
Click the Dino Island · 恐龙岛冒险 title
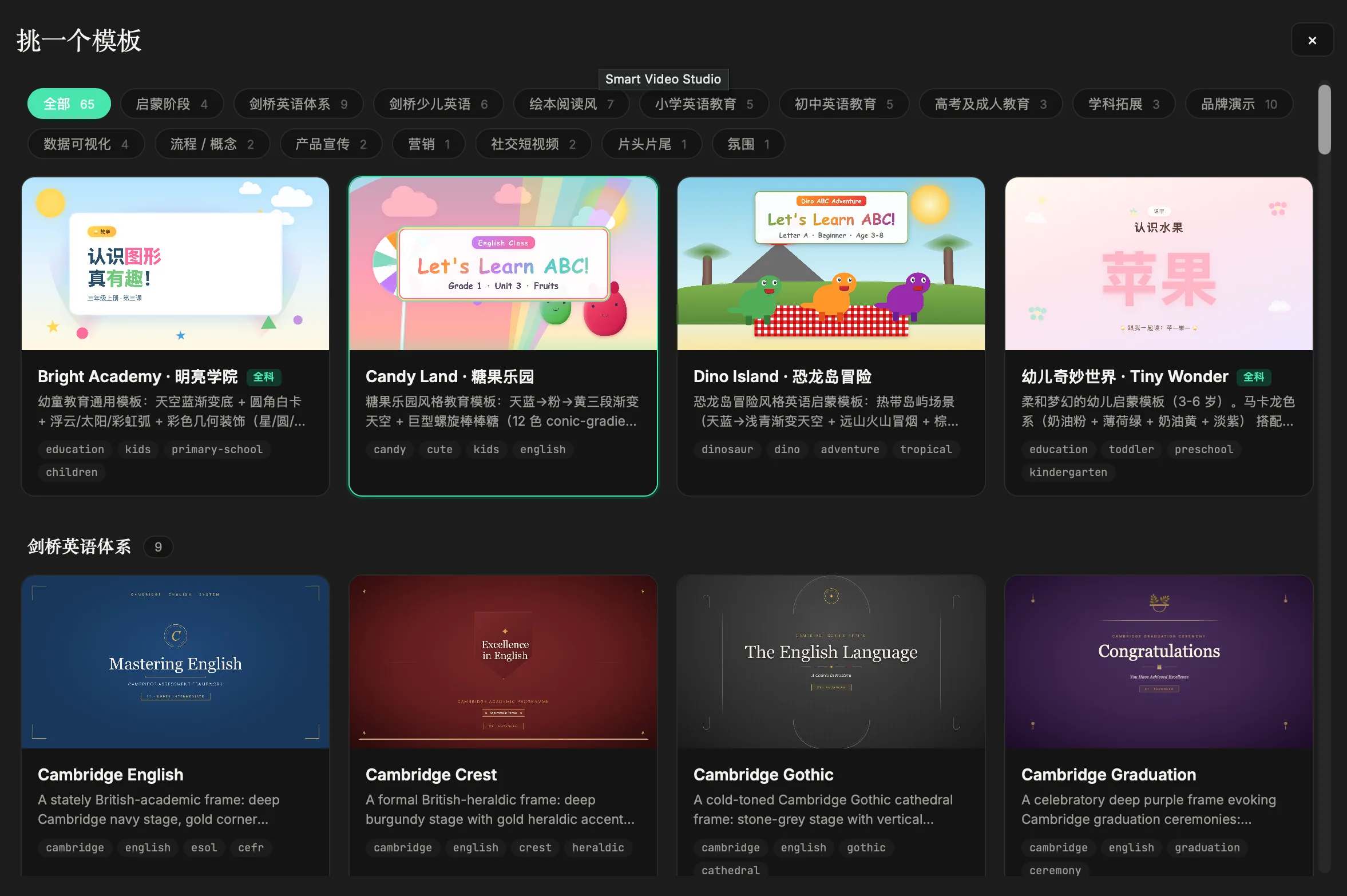pyautogui.click(x=782, y=376)
